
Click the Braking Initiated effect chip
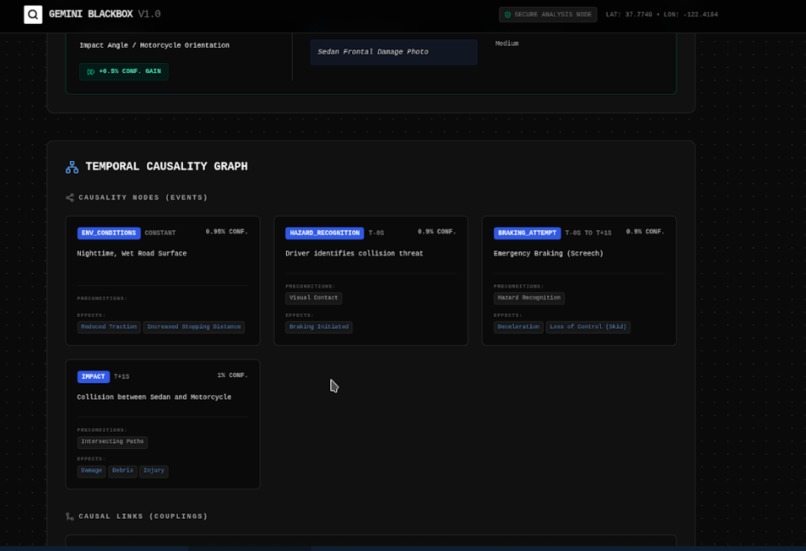319,327
